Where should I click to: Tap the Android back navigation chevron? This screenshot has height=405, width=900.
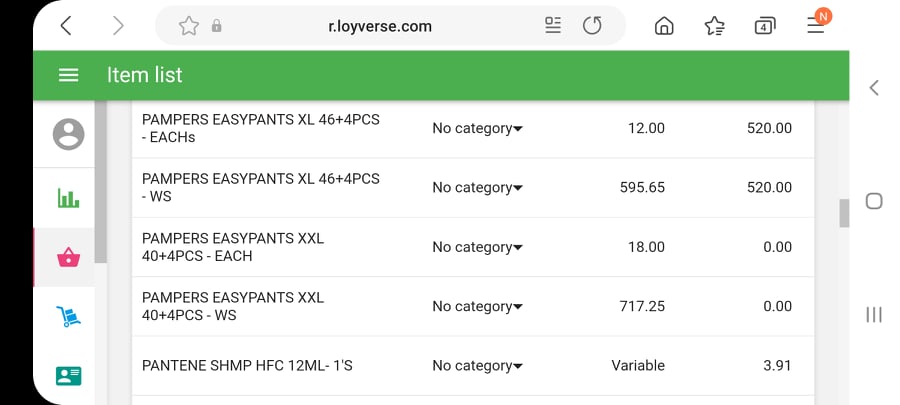point(874,88)
